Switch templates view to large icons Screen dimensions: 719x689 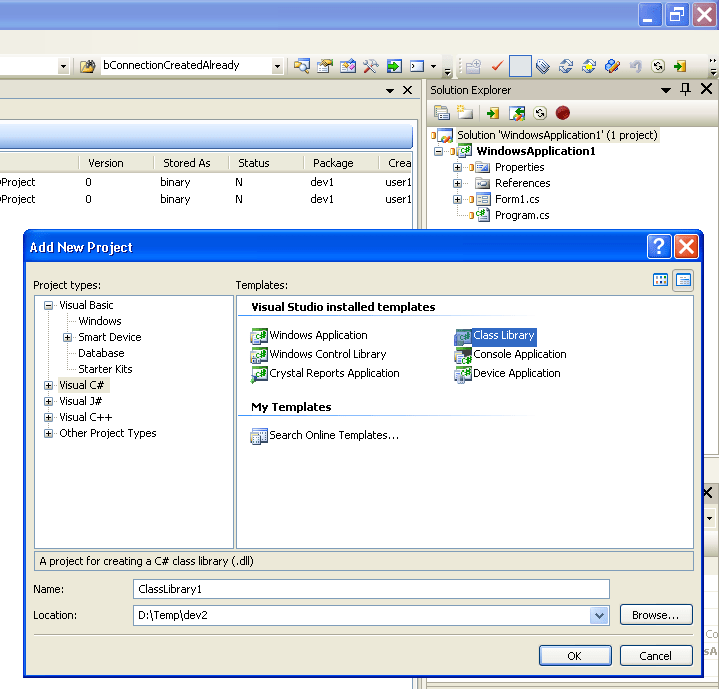(660, 280)
